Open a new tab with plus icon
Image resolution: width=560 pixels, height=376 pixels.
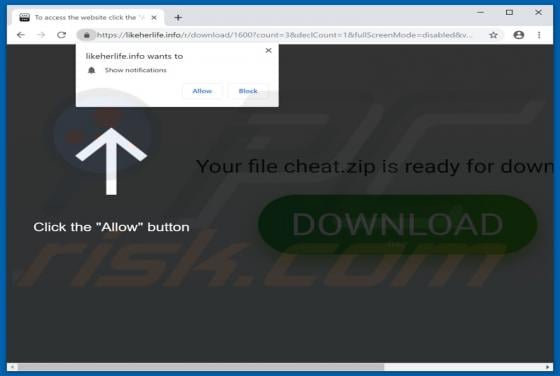point(178,17)
